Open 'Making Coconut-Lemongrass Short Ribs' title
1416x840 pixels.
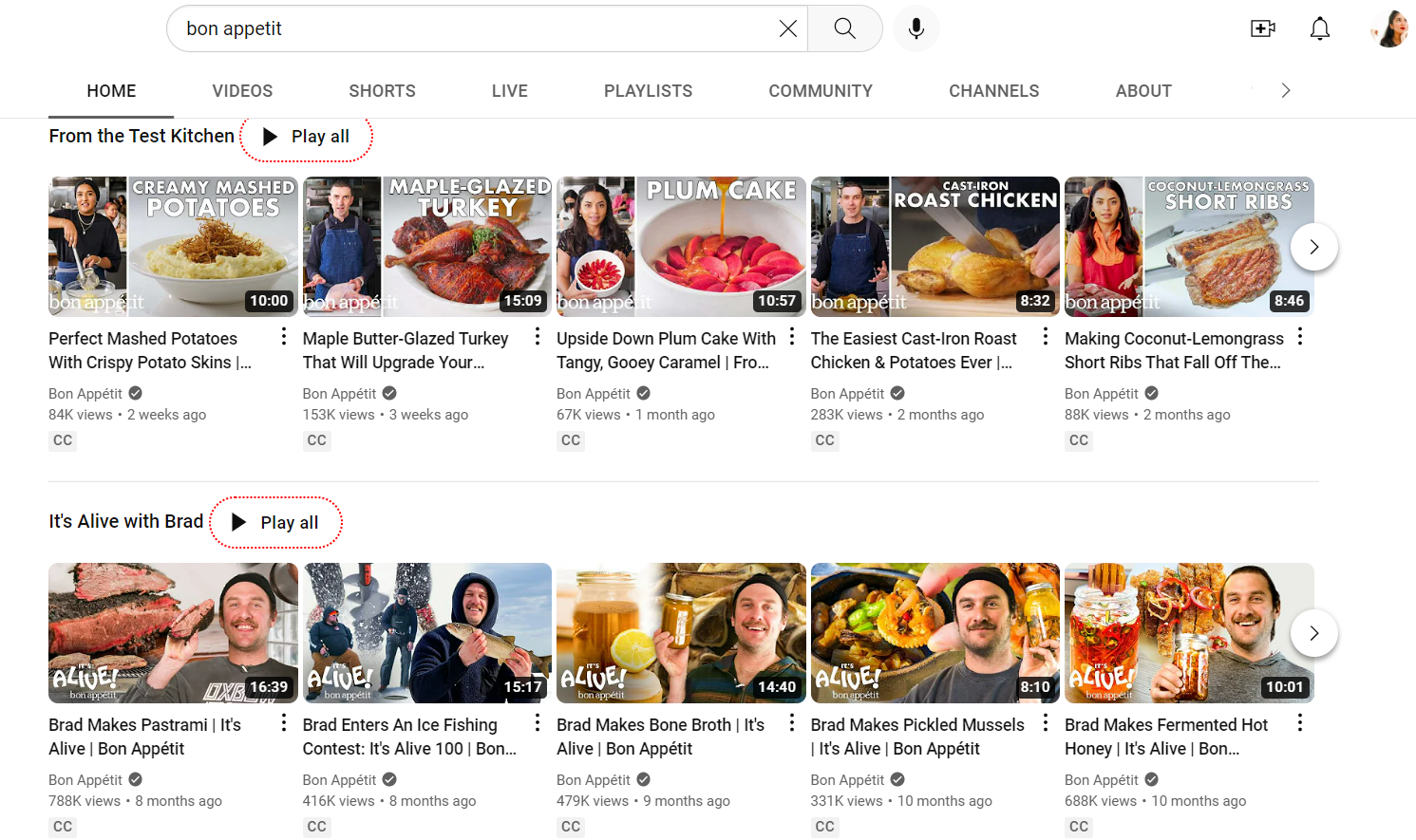(x=1174, y=350)
